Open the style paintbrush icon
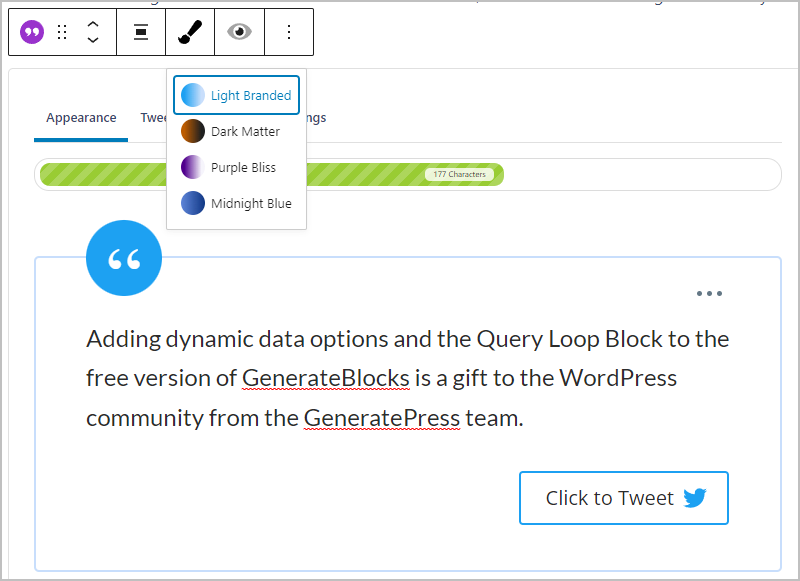This screenshot has width=800, height=581. click(x=189, y=31)
